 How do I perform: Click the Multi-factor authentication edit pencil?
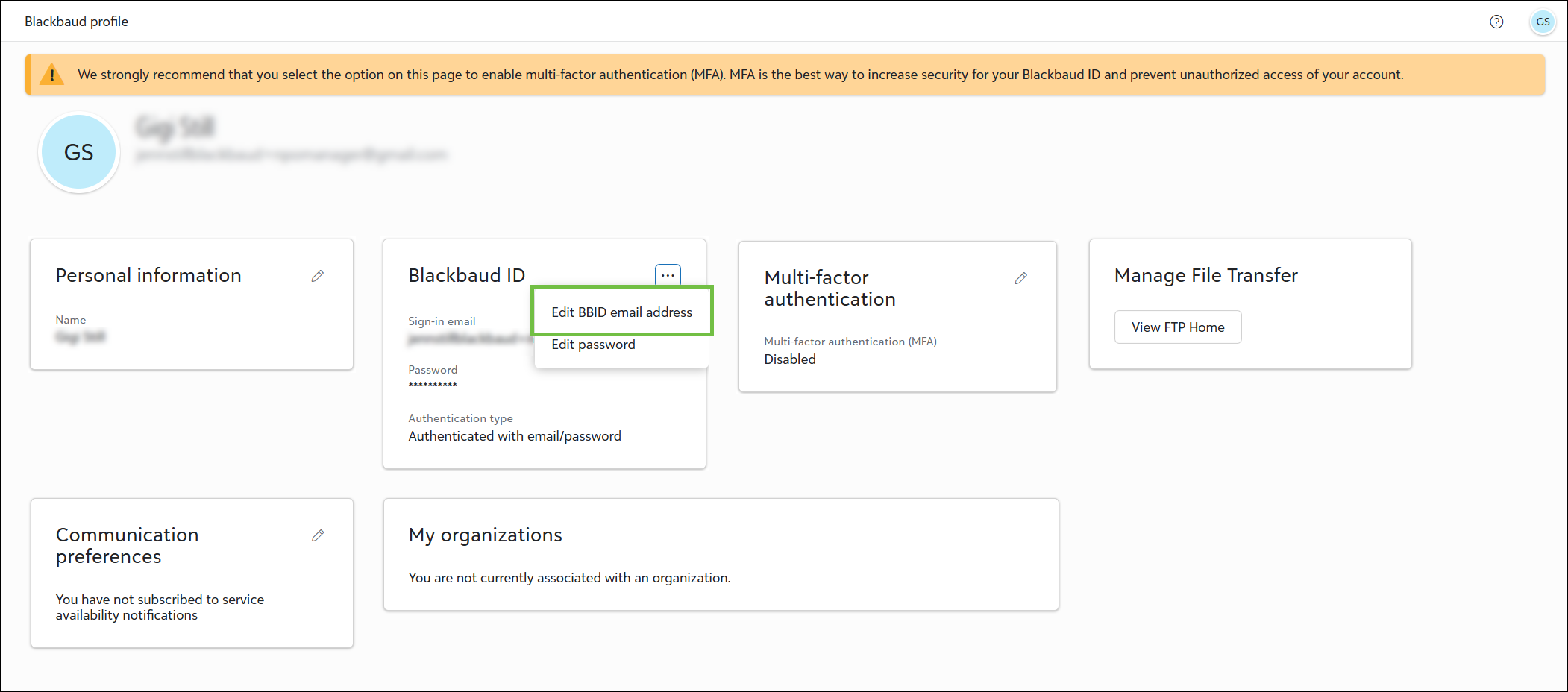click(1020, 278)
